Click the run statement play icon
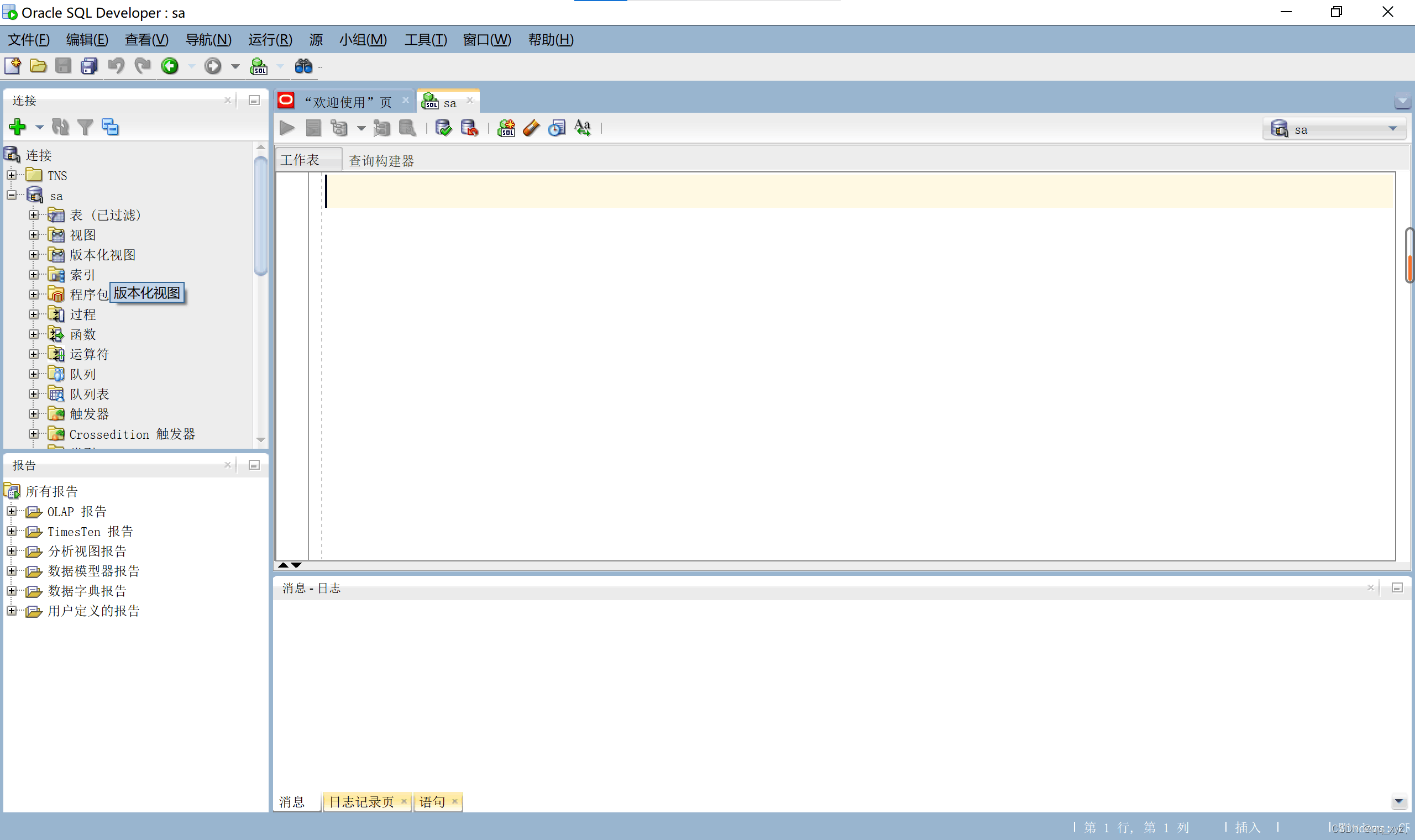The height and width of the screenshot is (840, 1415). [x=287, y=129]
